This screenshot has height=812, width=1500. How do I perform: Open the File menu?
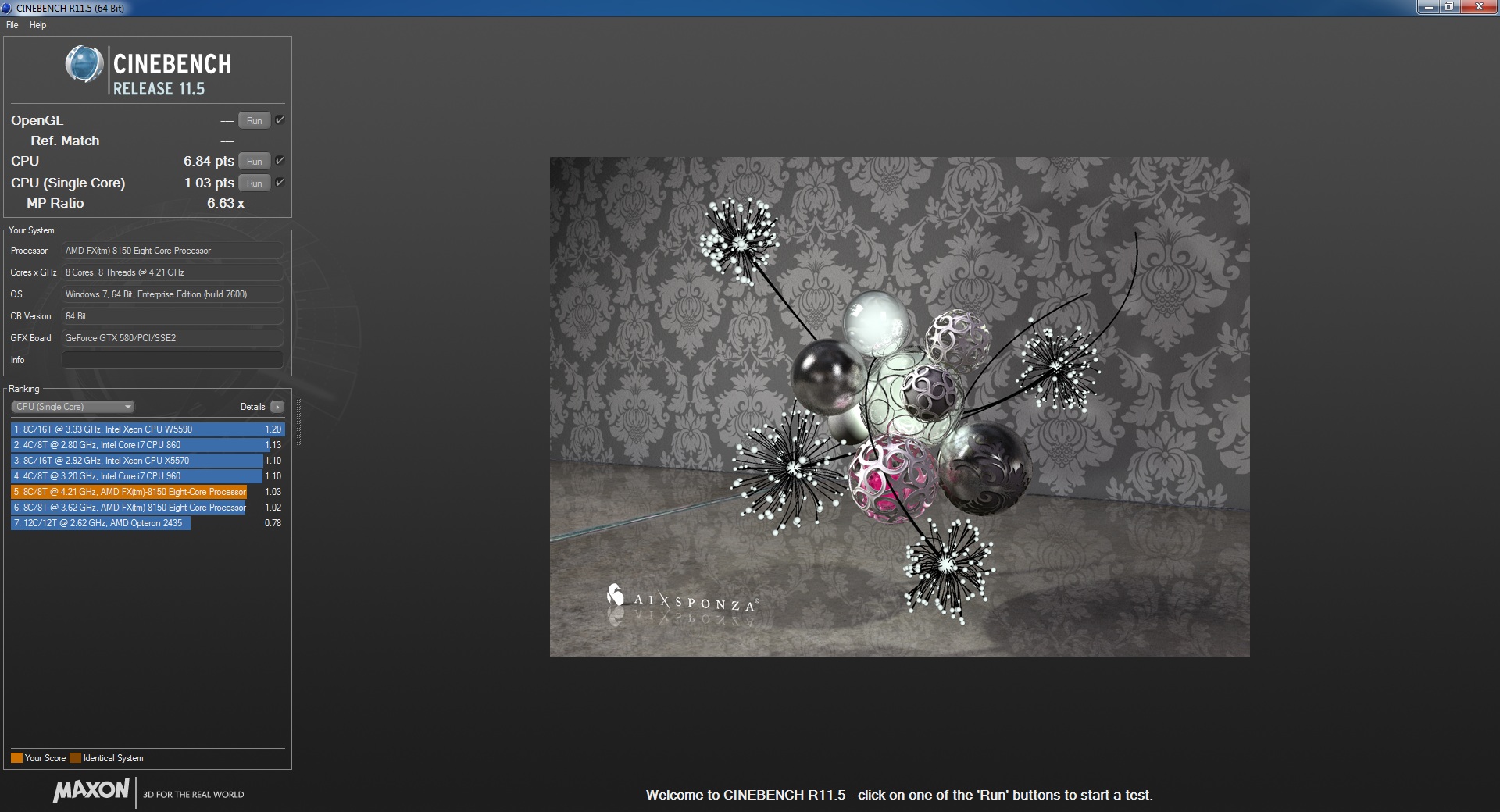(12, 25)
